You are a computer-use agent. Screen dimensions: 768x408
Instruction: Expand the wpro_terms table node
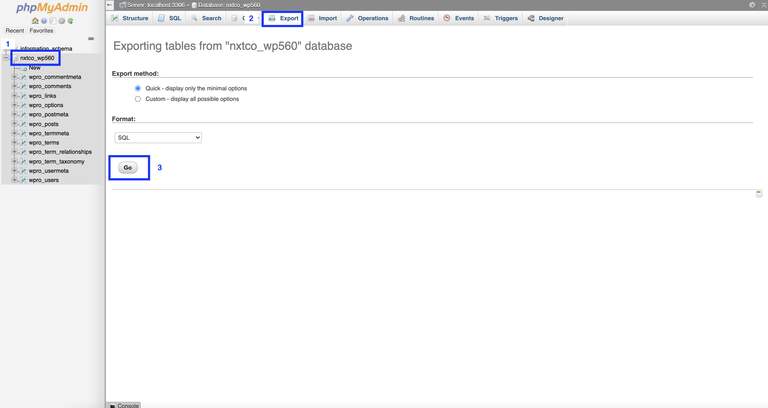(x=15, y=143)
